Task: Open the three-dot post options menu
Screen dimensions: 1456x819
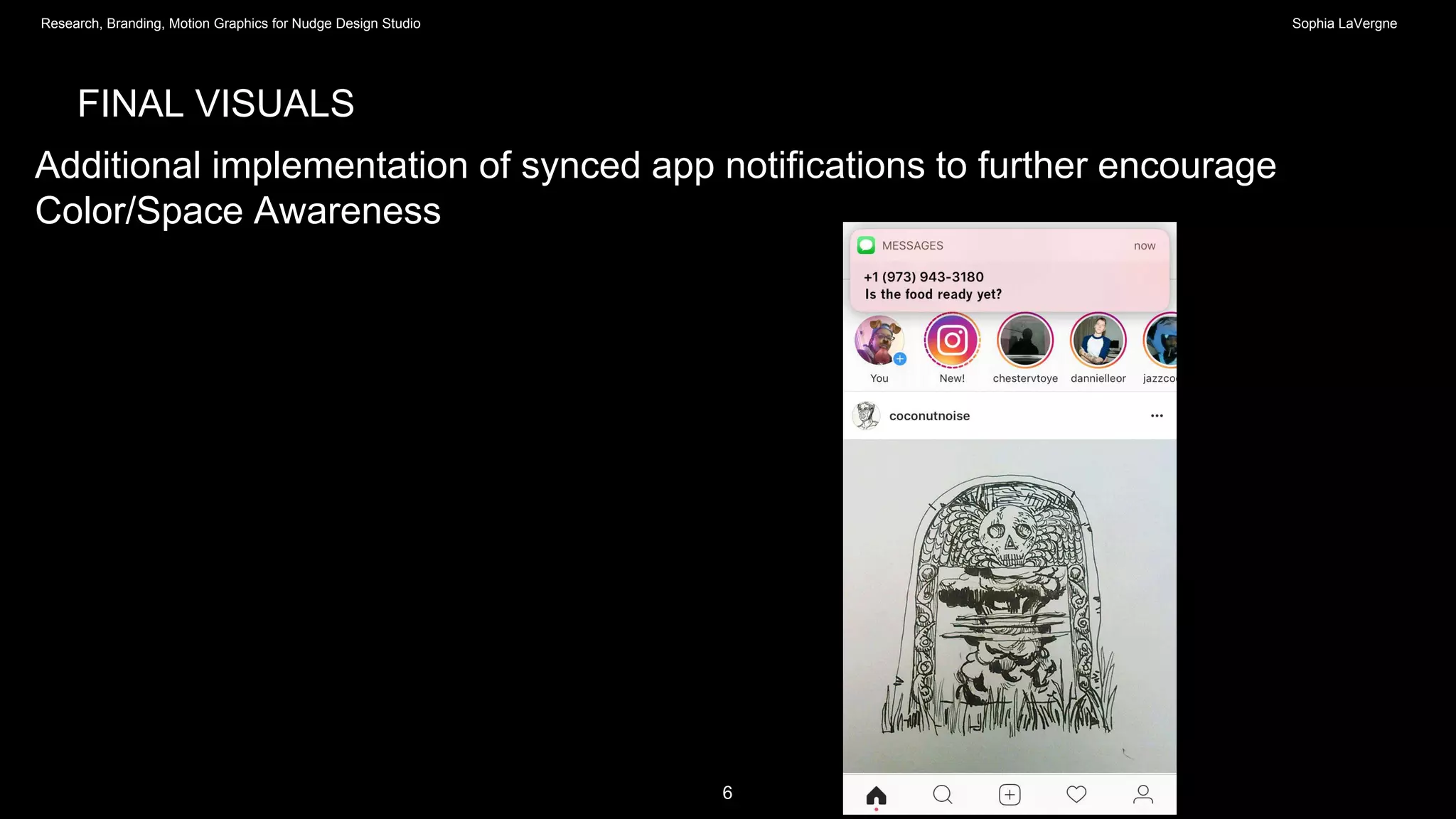Action: point(1157,416)
